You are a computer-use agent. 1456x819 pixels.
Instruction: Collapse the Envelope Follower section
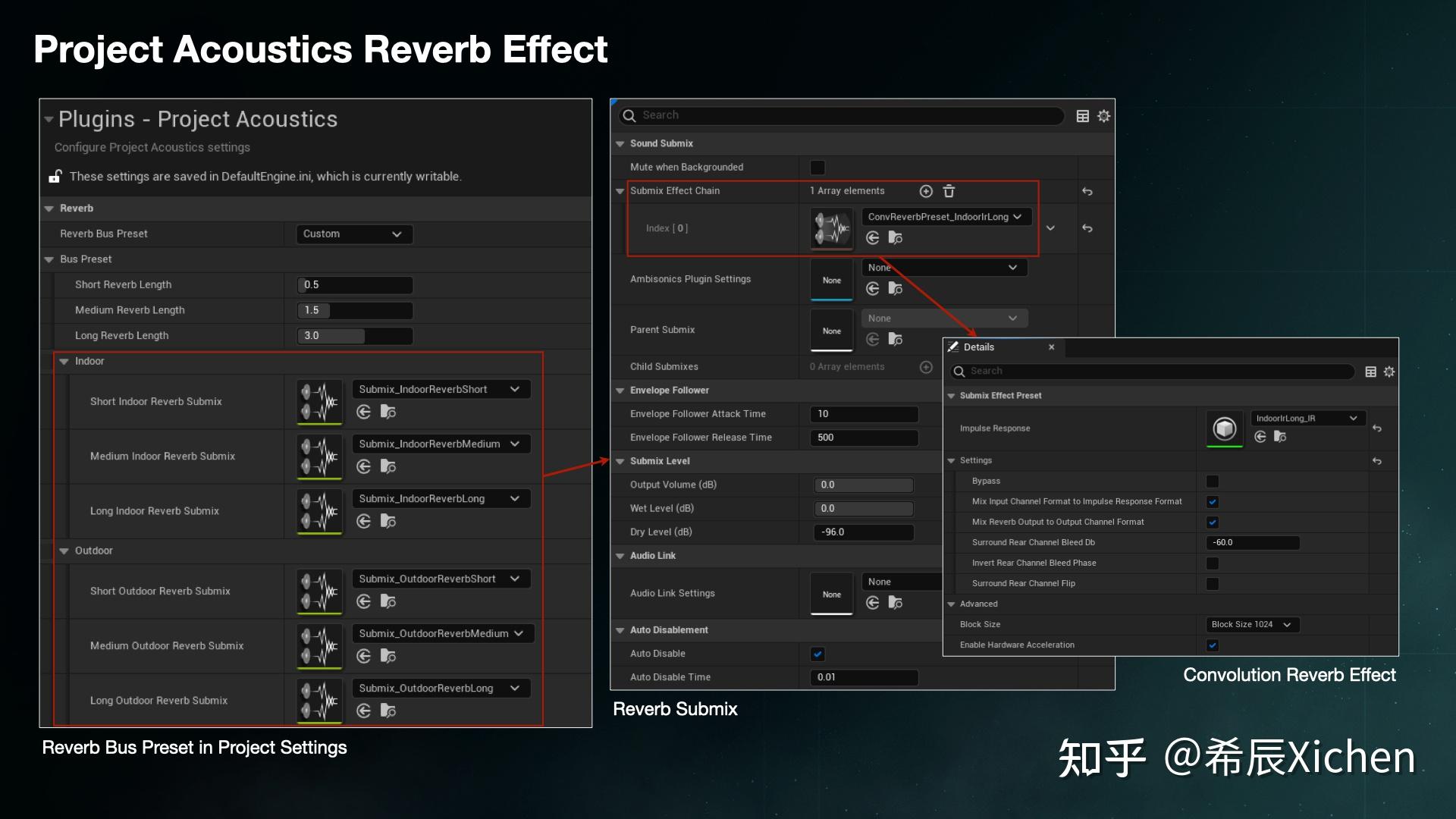pos(620,390)
